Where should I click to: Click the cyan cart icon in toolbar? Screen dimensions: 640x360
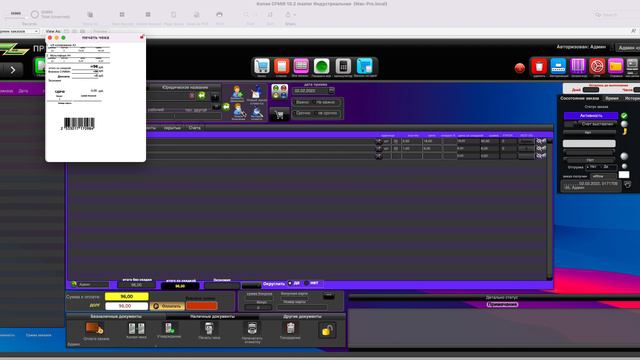(x=364, y=66)
